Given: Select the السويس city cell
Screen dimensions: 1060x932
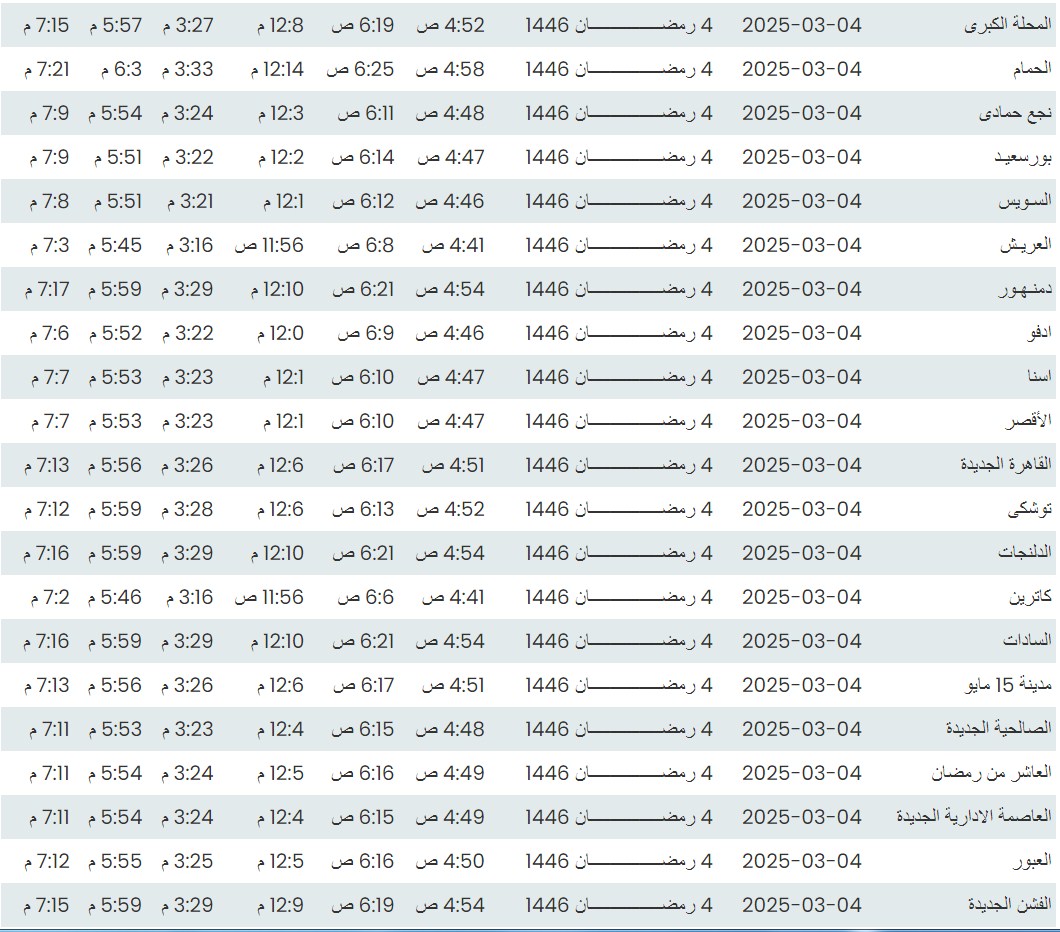Looking at the screenshot, I should tap(1025, 201).
